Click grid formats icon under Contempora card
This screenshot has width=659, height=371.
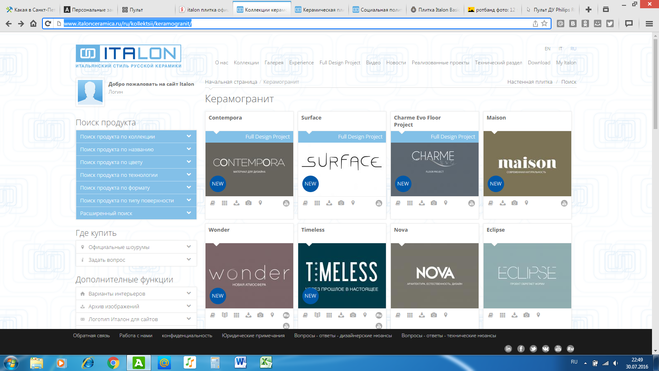[224, 203]
